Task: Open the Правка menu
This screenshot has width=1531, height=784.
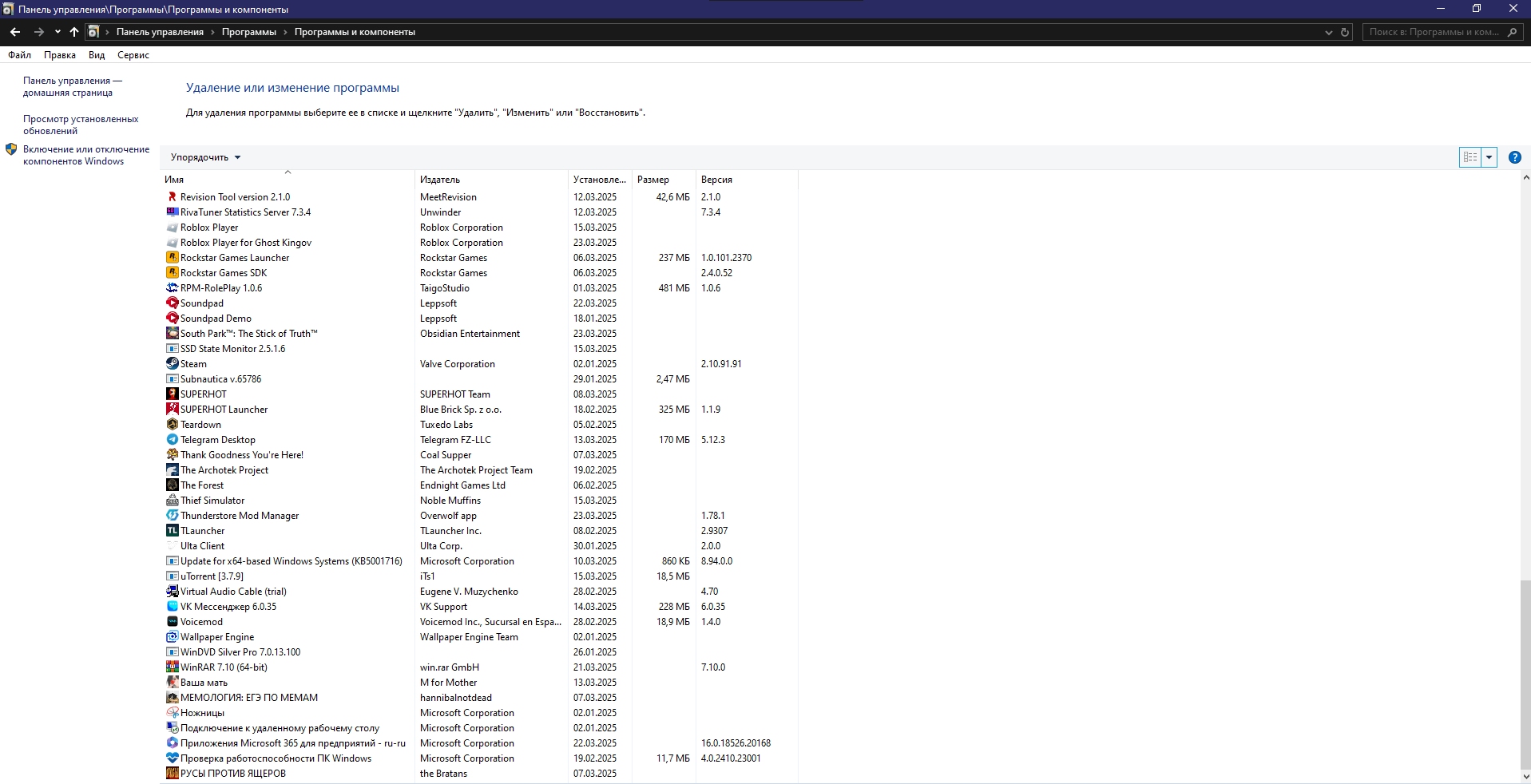Action: pos(60,55)
